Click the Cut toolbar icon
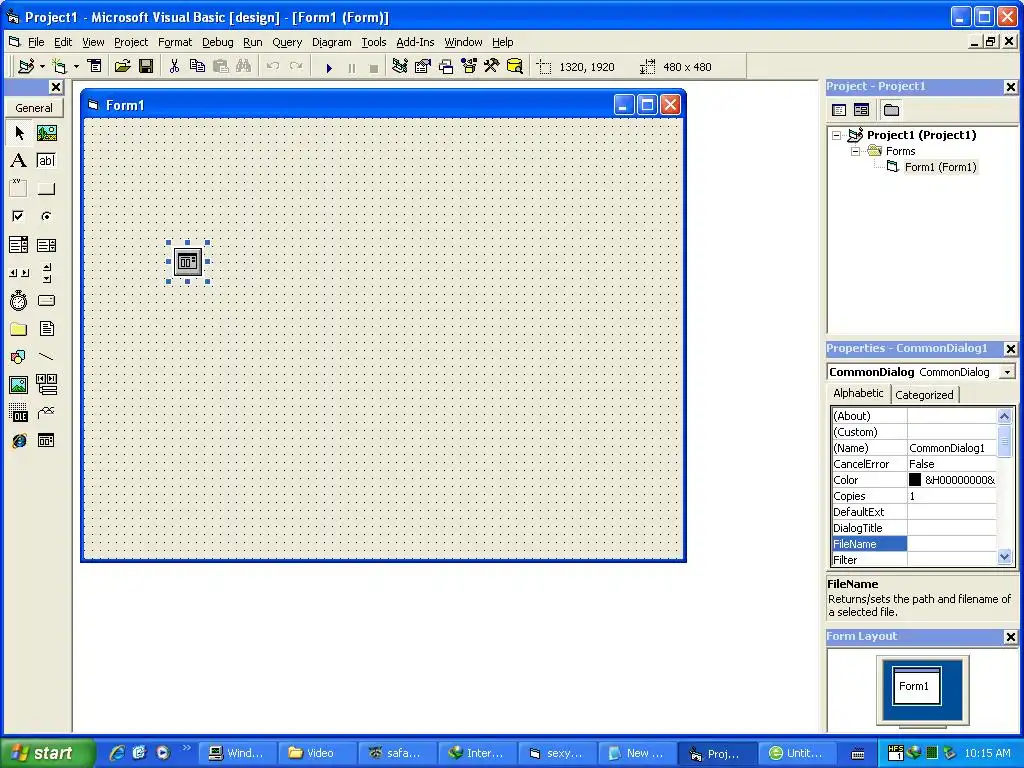The width and height of the screenshot is (1024, 768). [174, 67]
